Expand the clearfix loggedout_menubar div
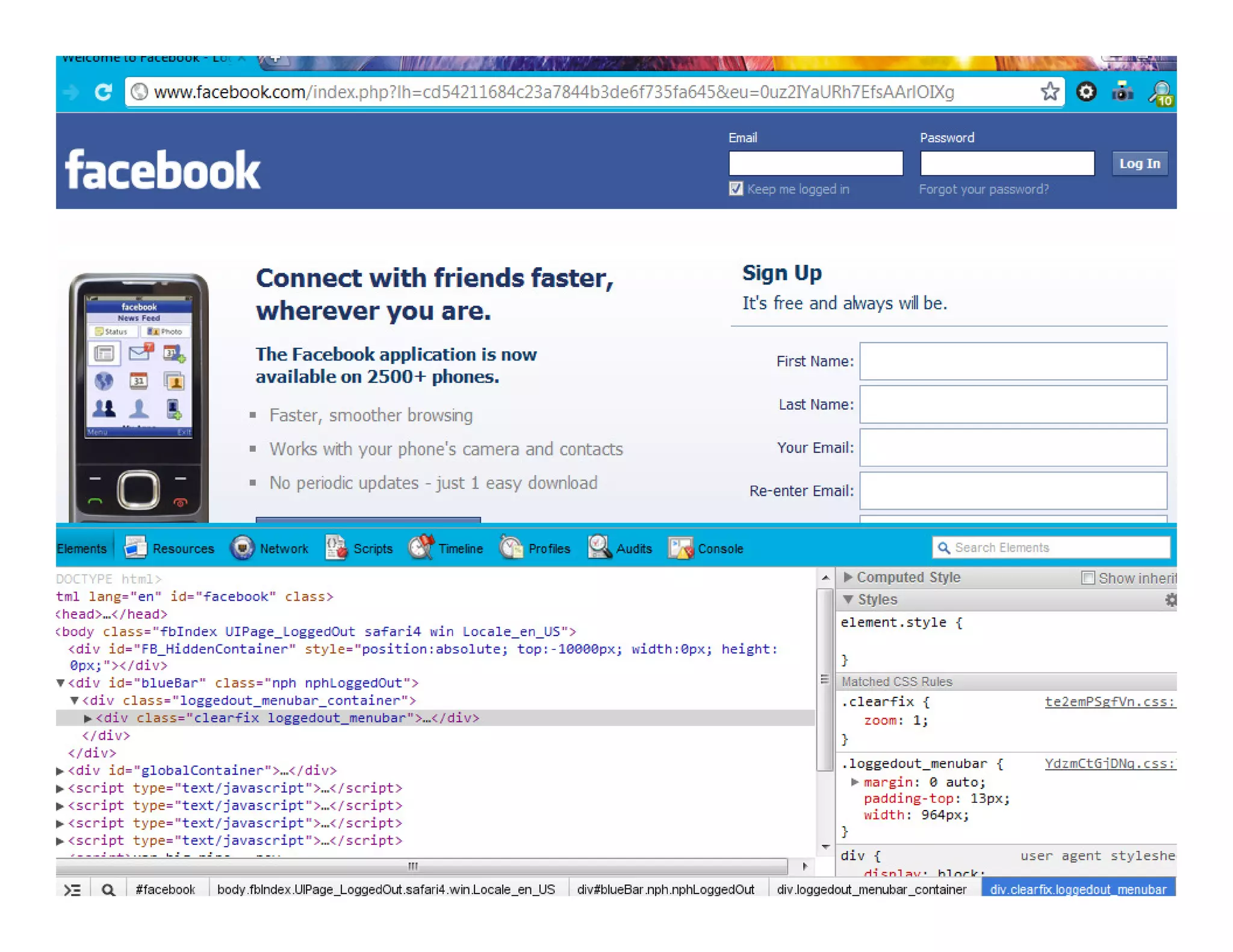The image size is (1233, 952). tap(88, 718)
